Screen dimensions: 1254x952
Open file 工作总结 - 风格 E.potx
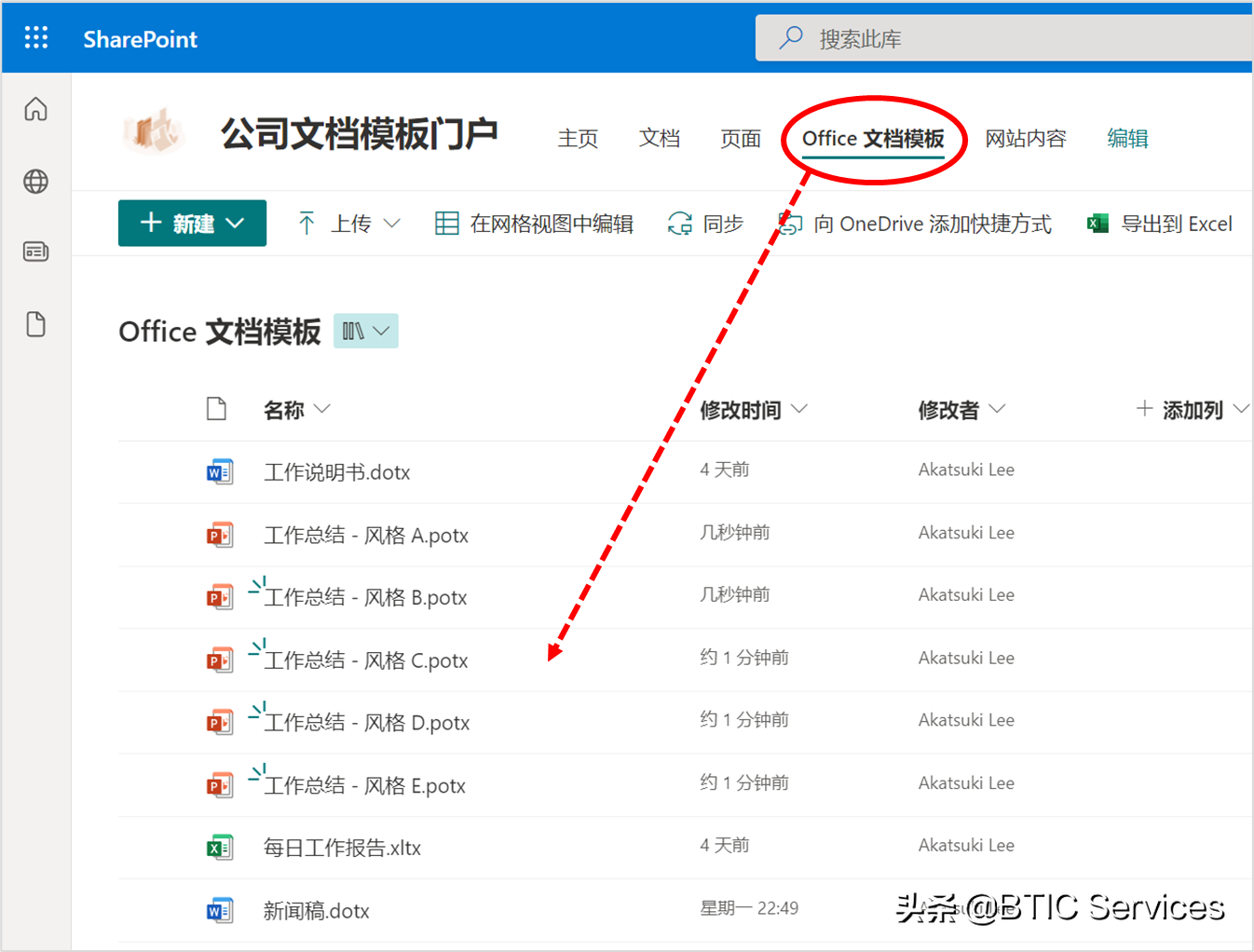click(365, 785)
